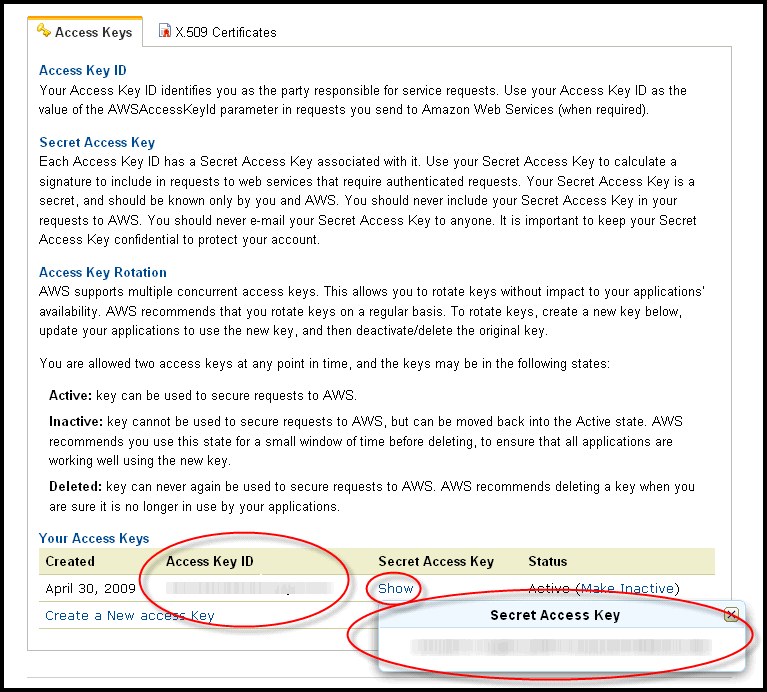Click the blurred secret key in popup
767x692 pixels.
tap(561, 647)
